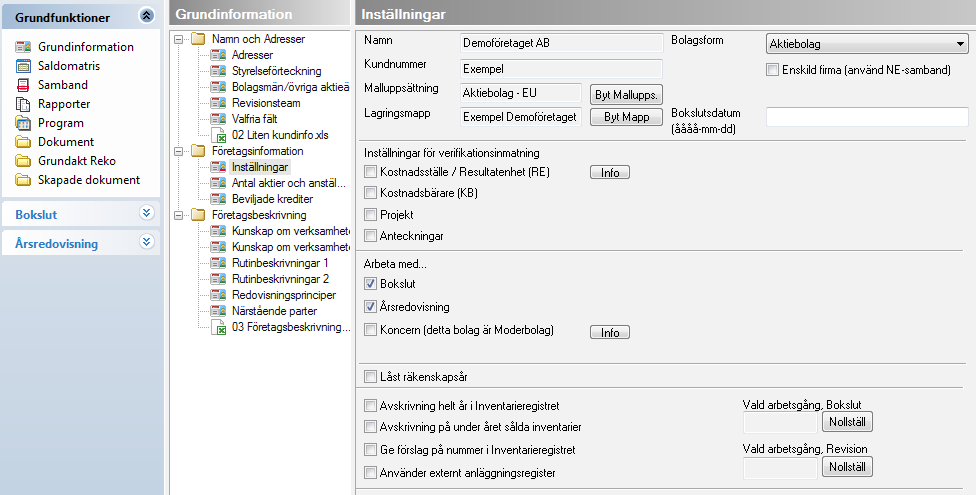Check Använder externt anläggningsregister
This screenshot has width=976, height=495.
point(370,473)
